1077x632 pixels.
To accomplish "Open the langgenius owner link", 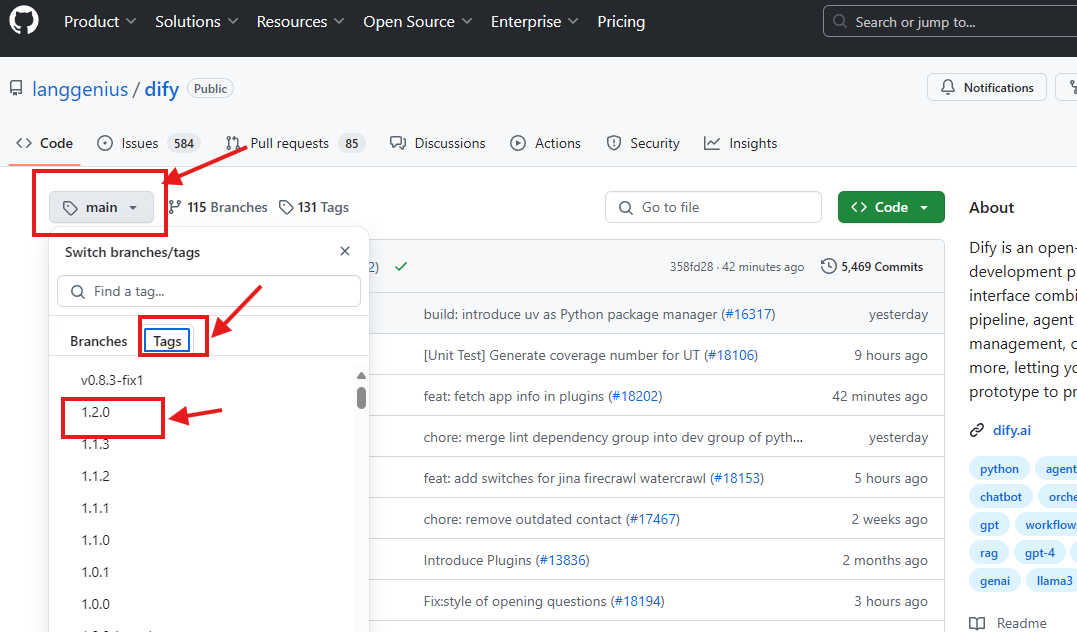I will click(x=80, y=89).
